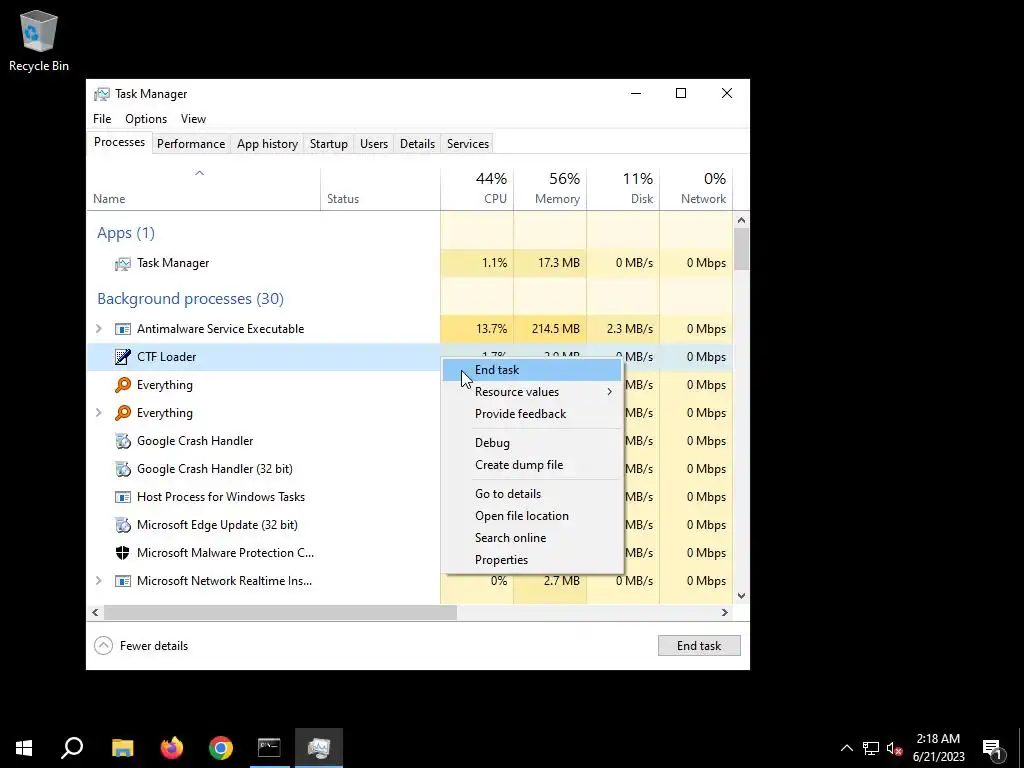Switch to the Services tab
Screen dimensions: 1024x768
pos(468,144)
